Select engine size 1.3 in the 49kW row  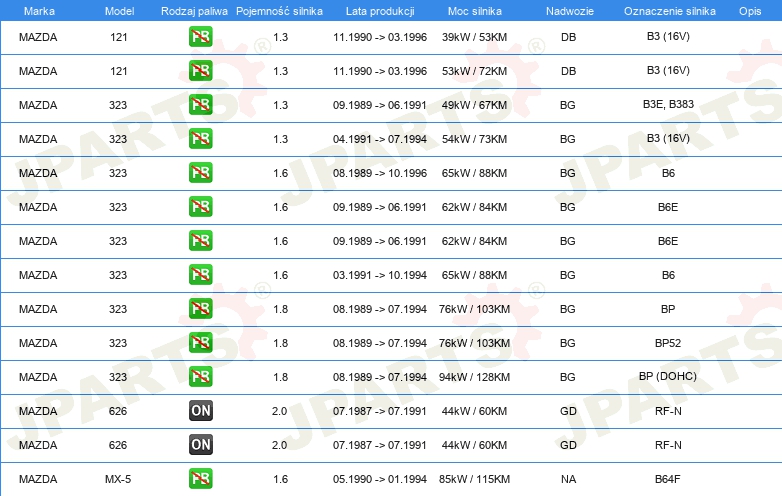(280, 105)
